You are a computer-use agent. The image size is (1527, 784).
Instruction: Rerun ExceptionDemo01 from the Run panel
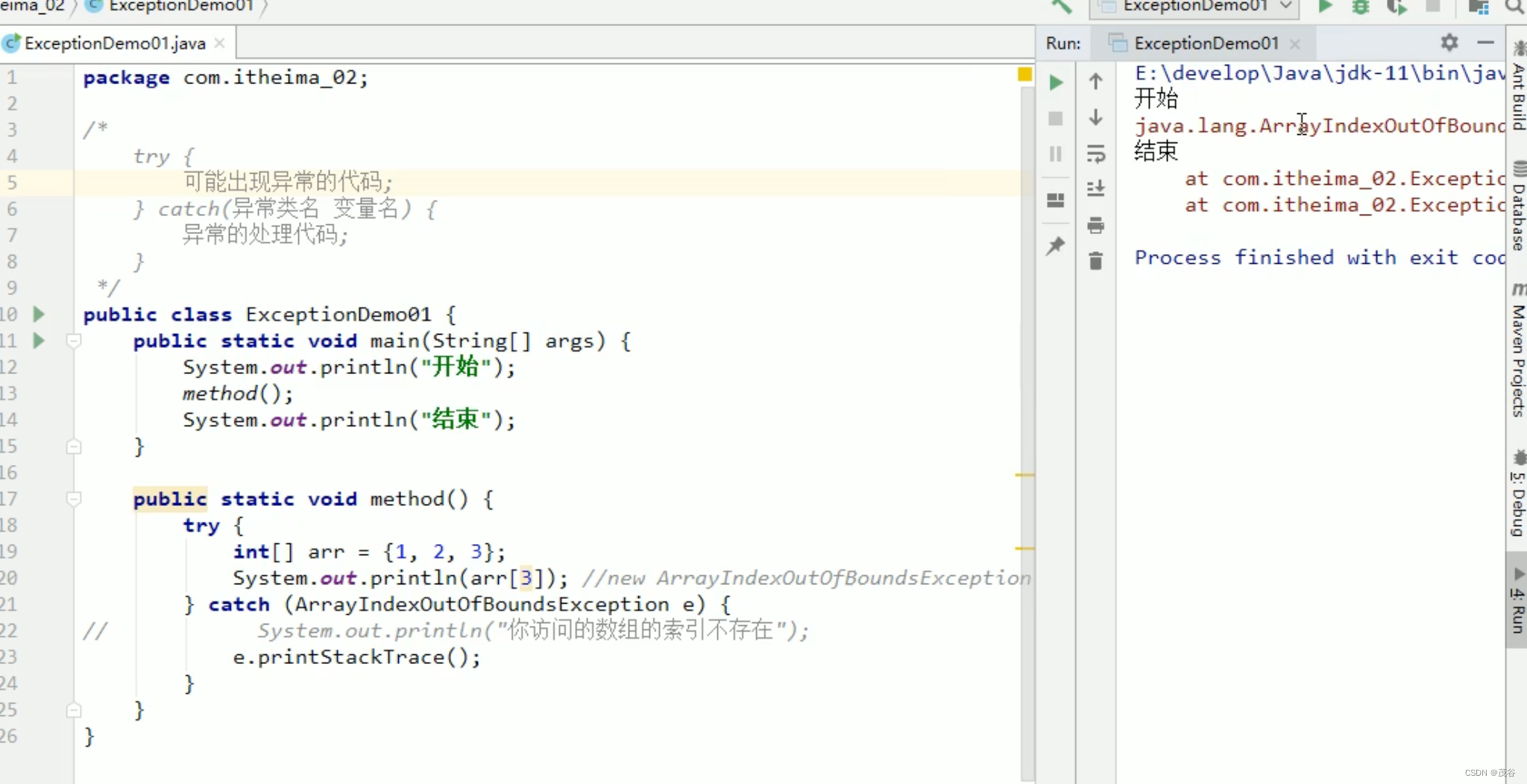point(1056,82)
